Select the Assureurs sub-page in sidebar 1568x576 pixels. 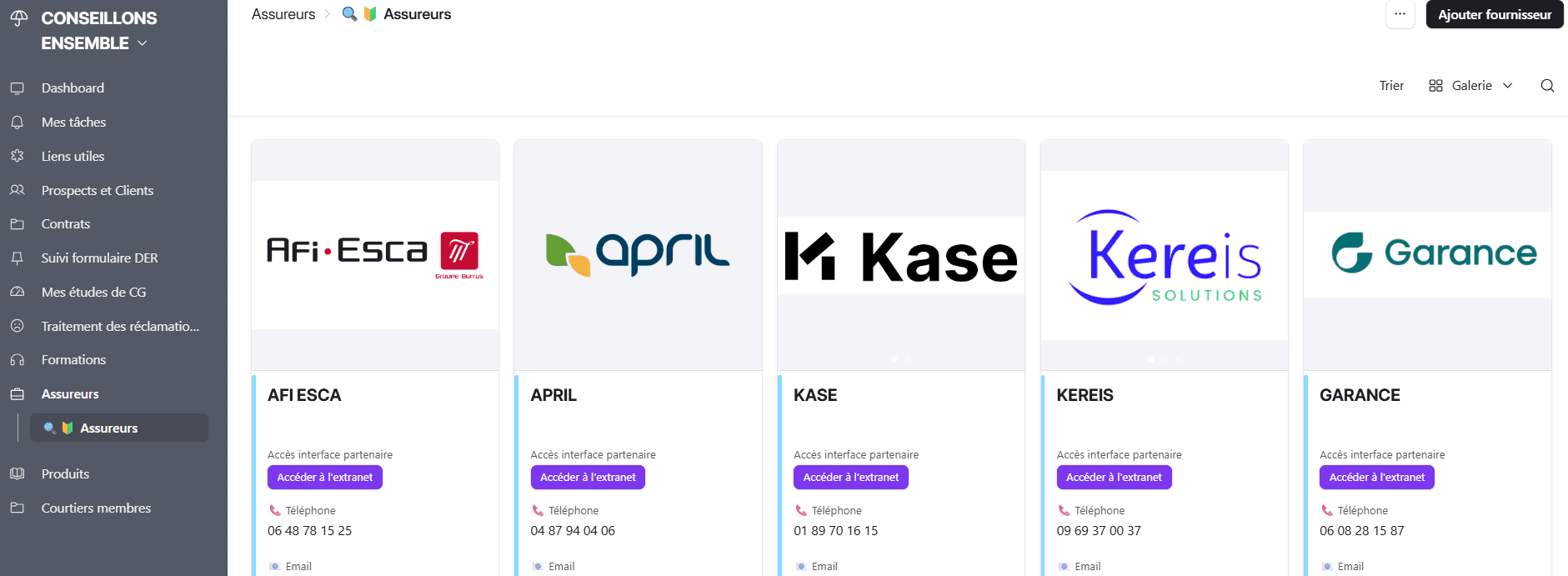(108, 428)
